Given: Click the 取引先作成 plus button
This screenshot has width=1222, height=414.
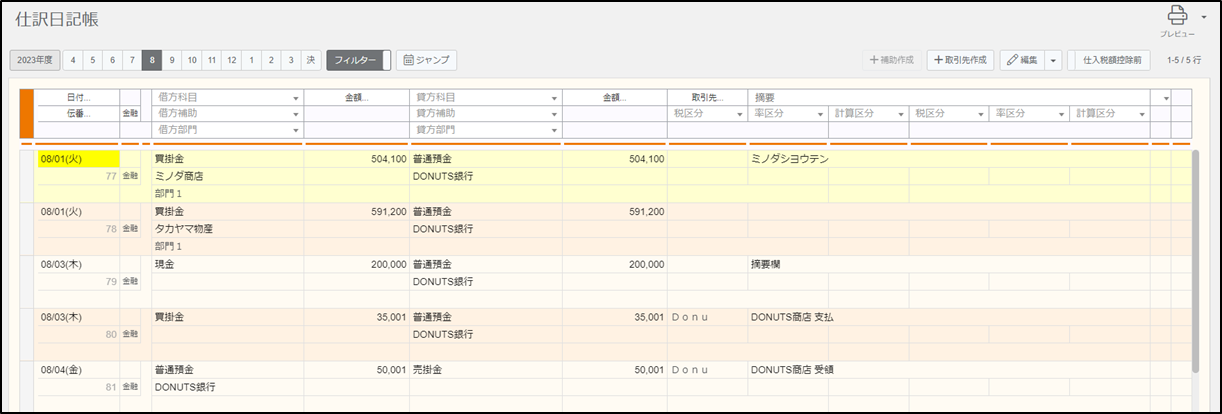Looking at the screenshot, I should point(959,61).
